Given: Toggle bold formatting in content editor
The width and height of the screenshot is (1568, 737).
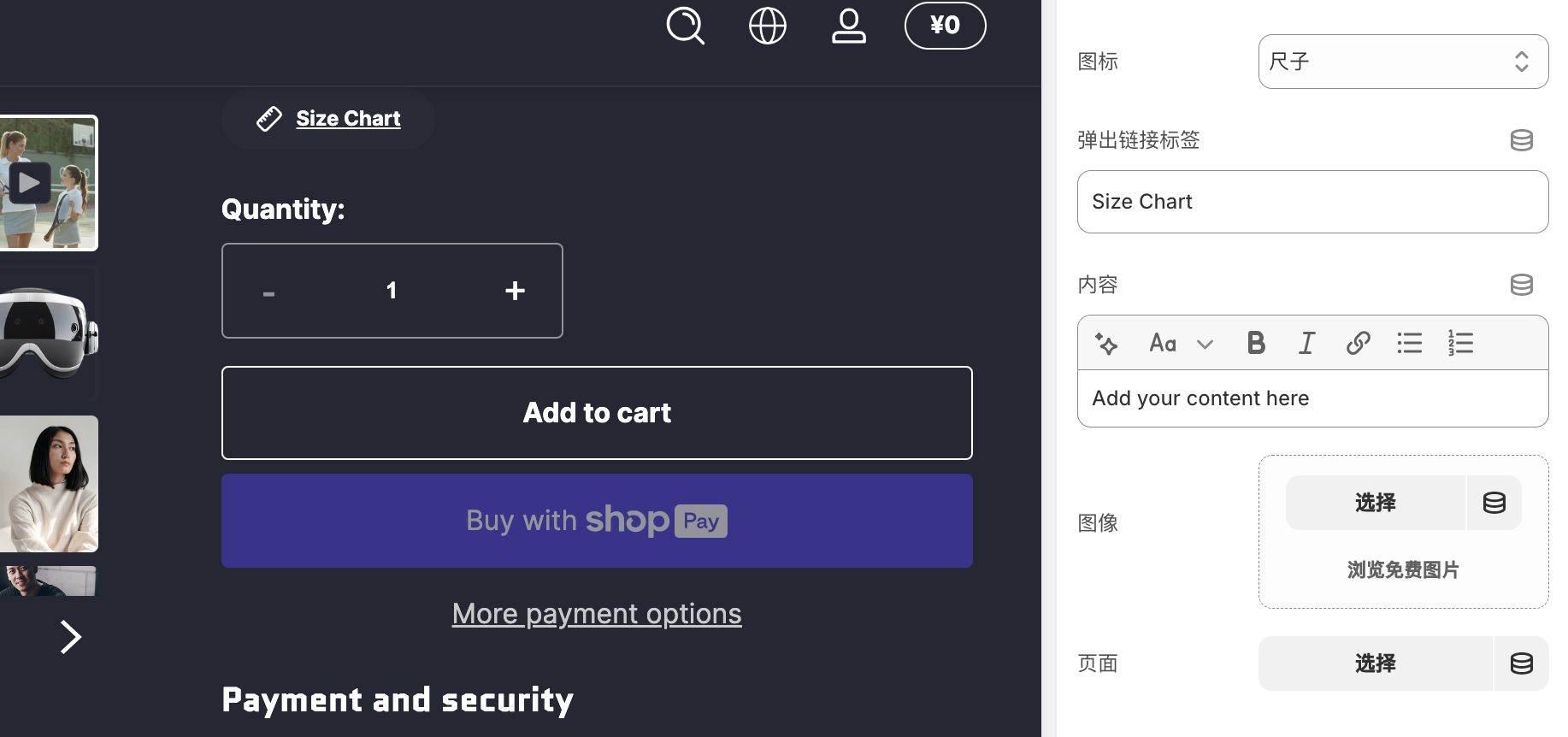Looking at the screenshot, I should (1256, 344).
